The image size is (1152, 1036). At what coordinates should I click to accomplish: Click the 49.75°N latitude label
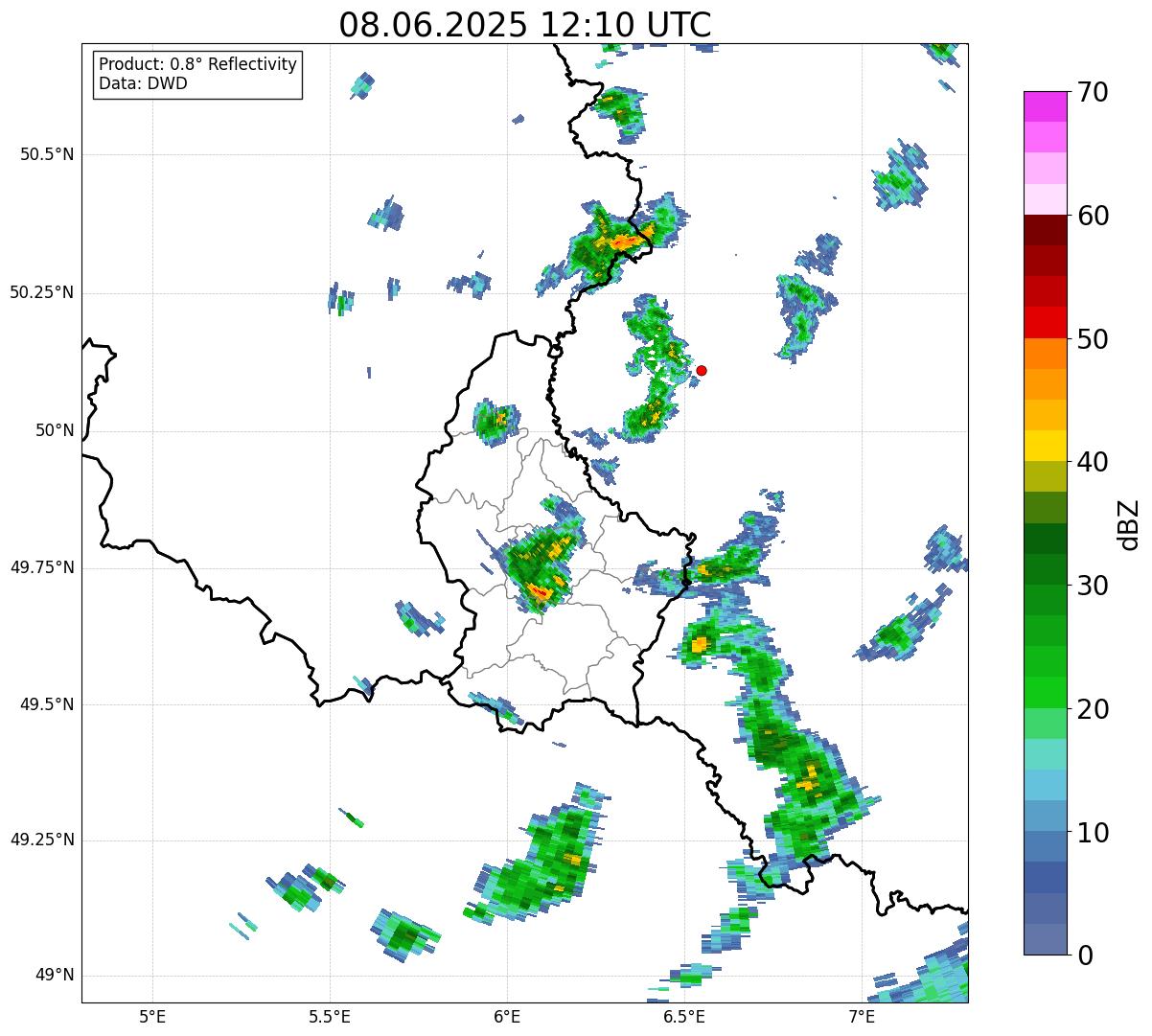(x=42, y=567)
